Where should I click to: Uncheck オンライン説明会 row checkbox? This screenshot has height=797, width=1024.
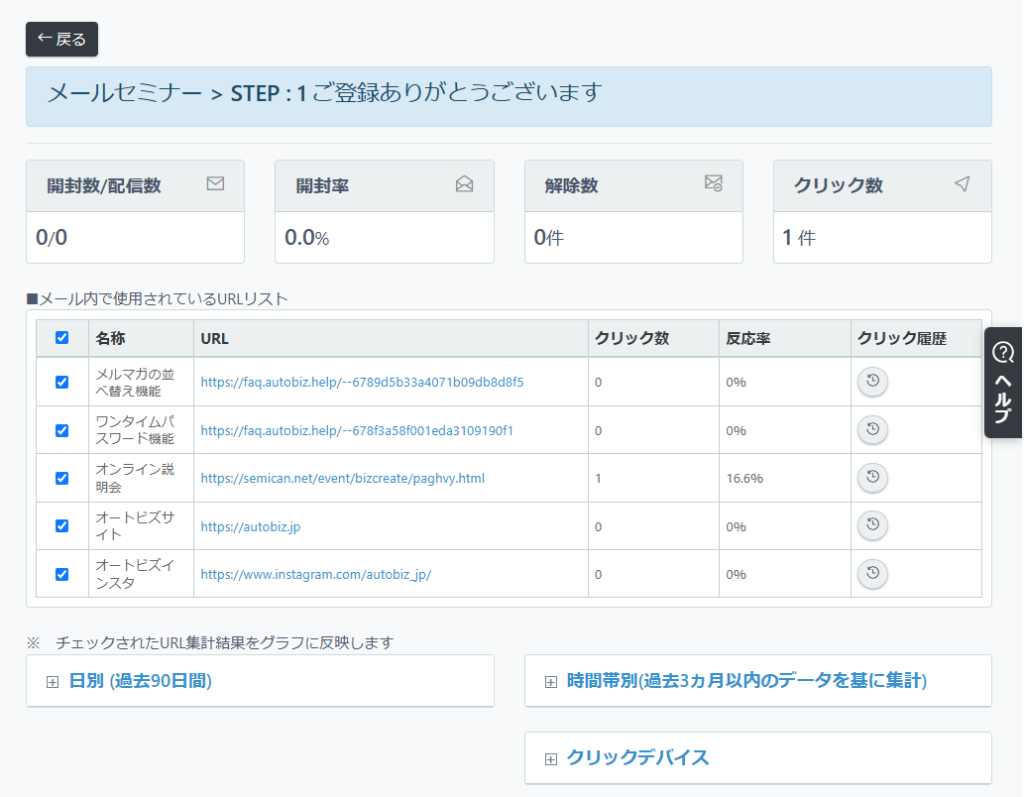(62, 478)
